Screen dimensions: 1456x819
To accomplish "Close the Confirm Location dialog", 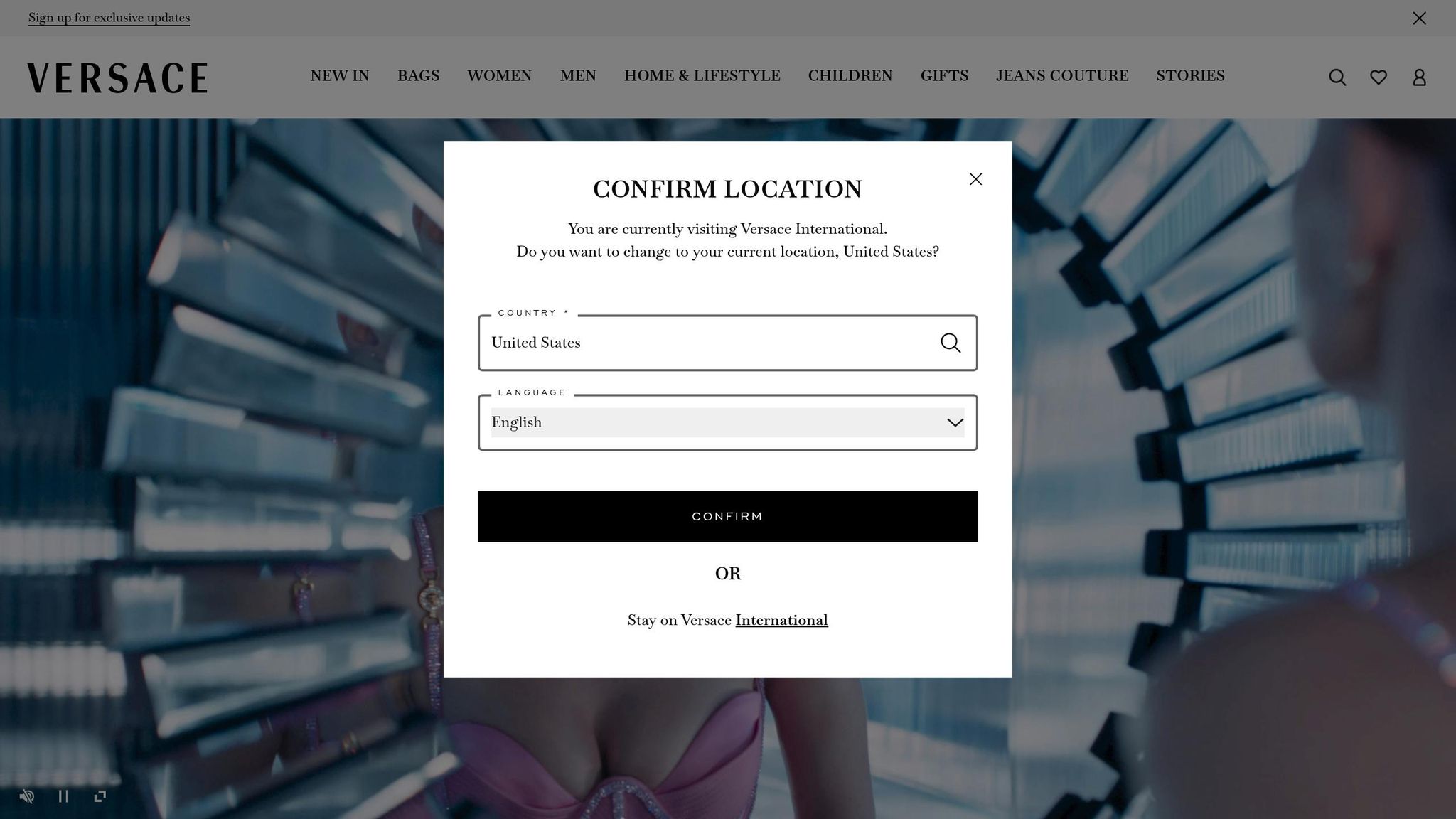I will click(976, 179).
